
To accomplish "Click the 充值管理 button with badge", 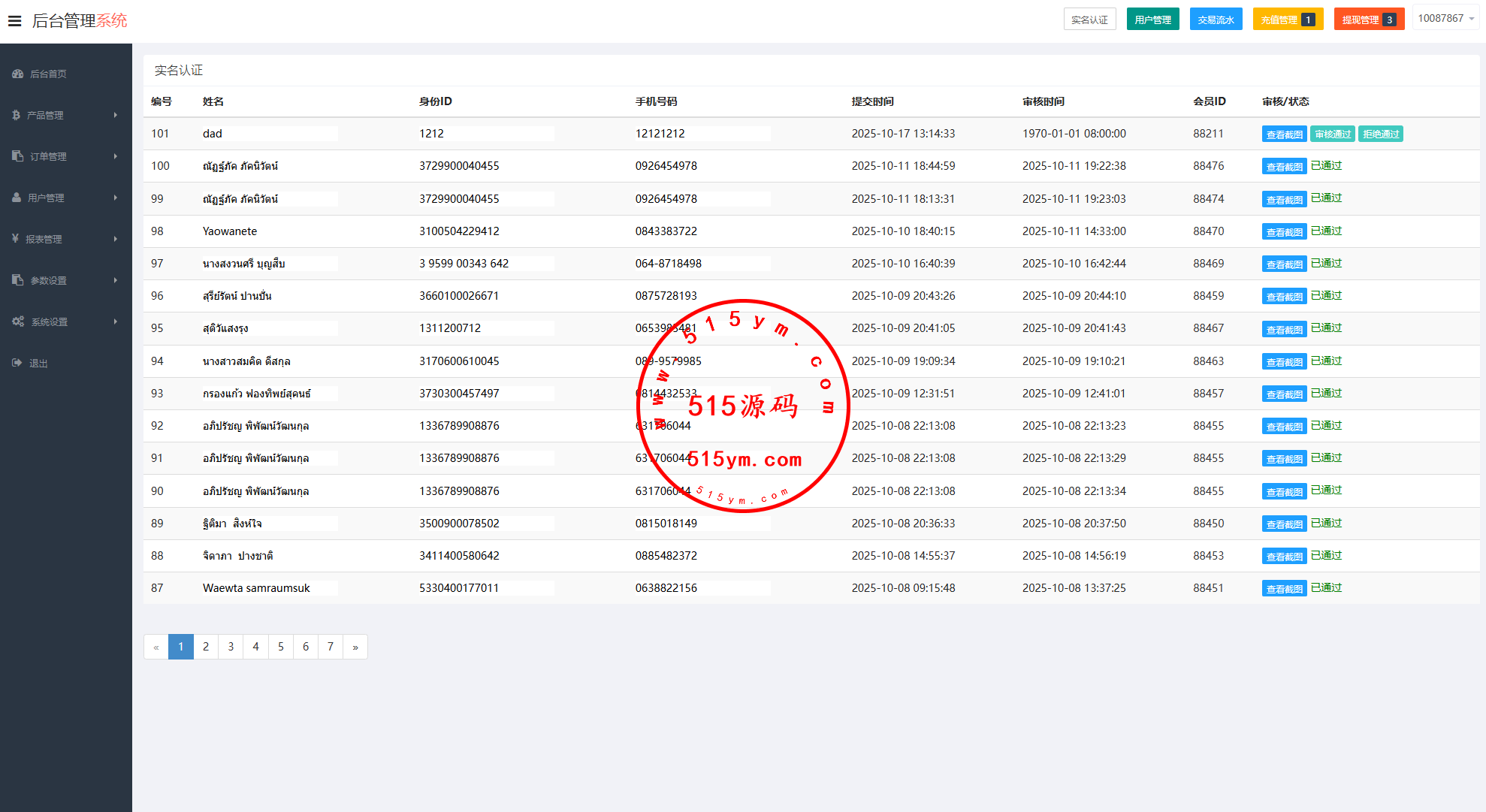I will [1287, 20].
